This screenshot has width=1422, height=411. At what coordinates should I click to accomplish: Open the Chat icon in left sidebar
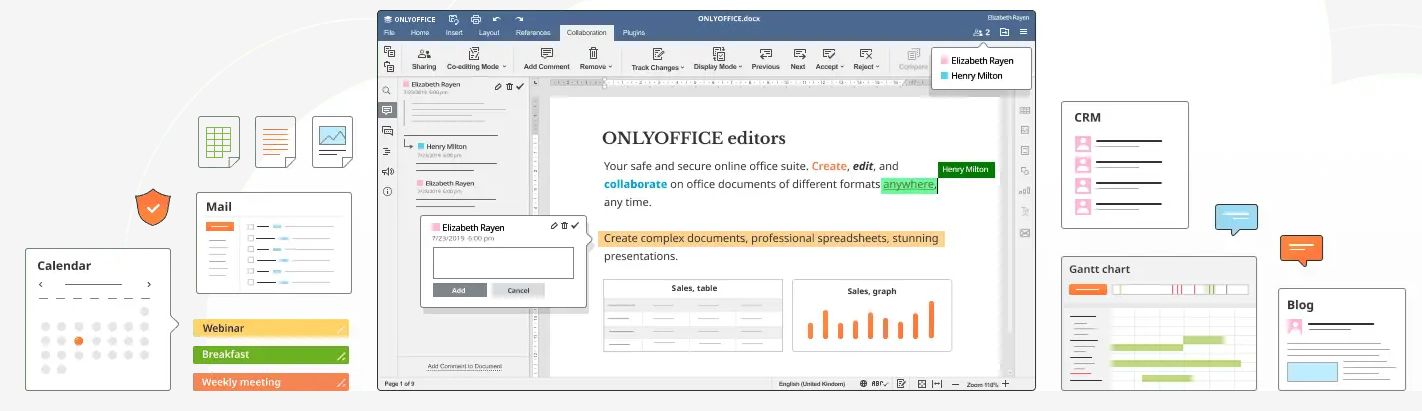point(387,131)
